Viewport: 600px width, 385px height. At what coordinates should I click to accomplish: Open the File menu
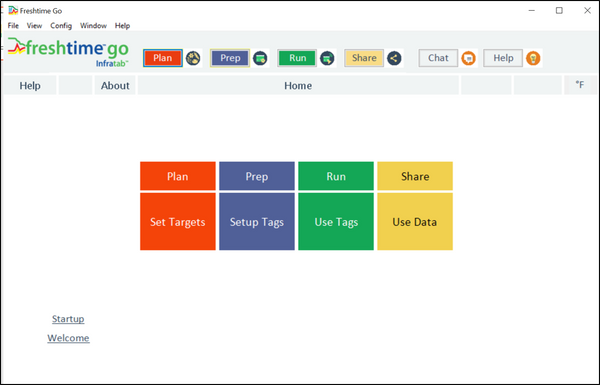[13, 26]
